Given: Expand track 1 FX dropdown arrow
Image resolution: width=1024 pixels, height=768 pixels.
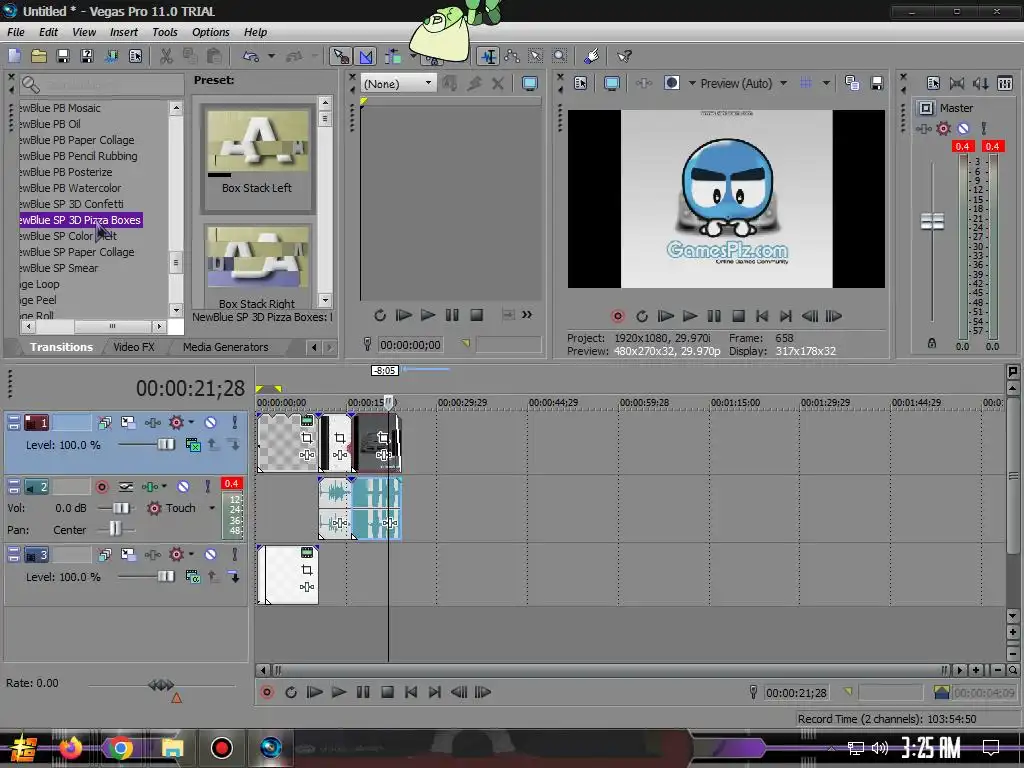Looking at the screenshot, I should coord(191,423).
